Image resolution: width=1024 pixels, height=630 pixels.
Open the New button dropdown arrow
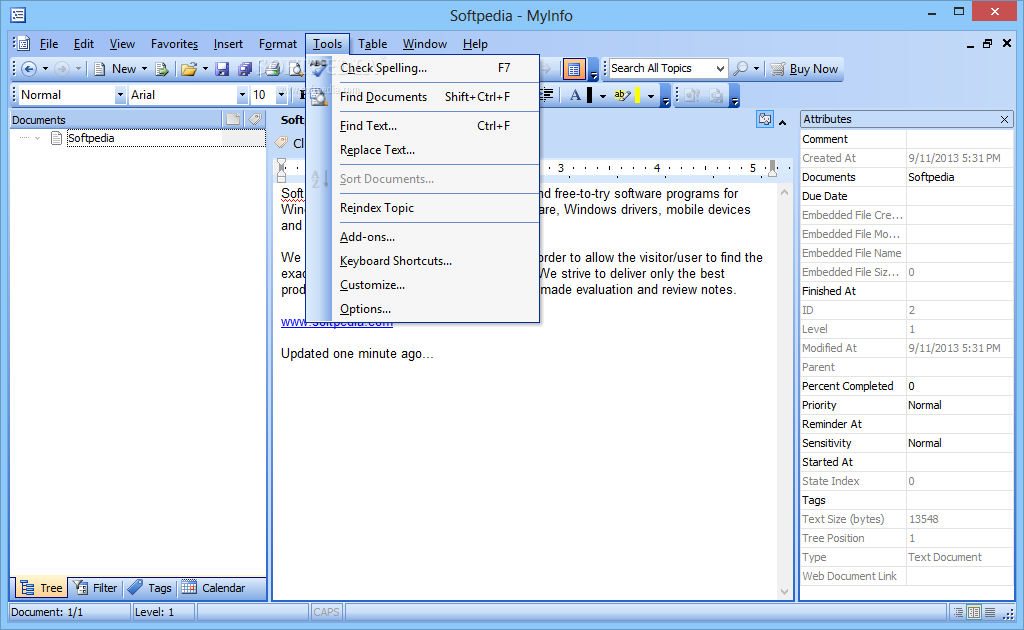[144, 69]
